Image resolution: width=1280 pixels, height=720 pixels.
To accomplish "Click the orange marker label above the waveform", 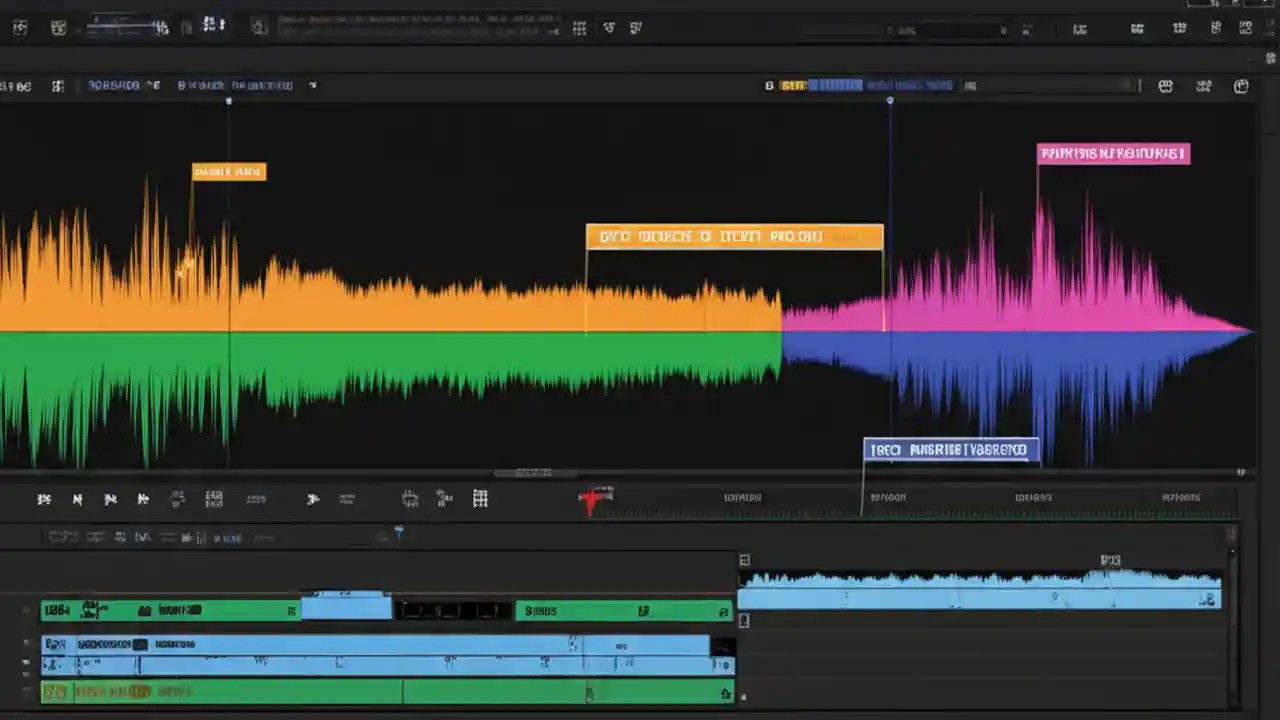I will point(228,172).
